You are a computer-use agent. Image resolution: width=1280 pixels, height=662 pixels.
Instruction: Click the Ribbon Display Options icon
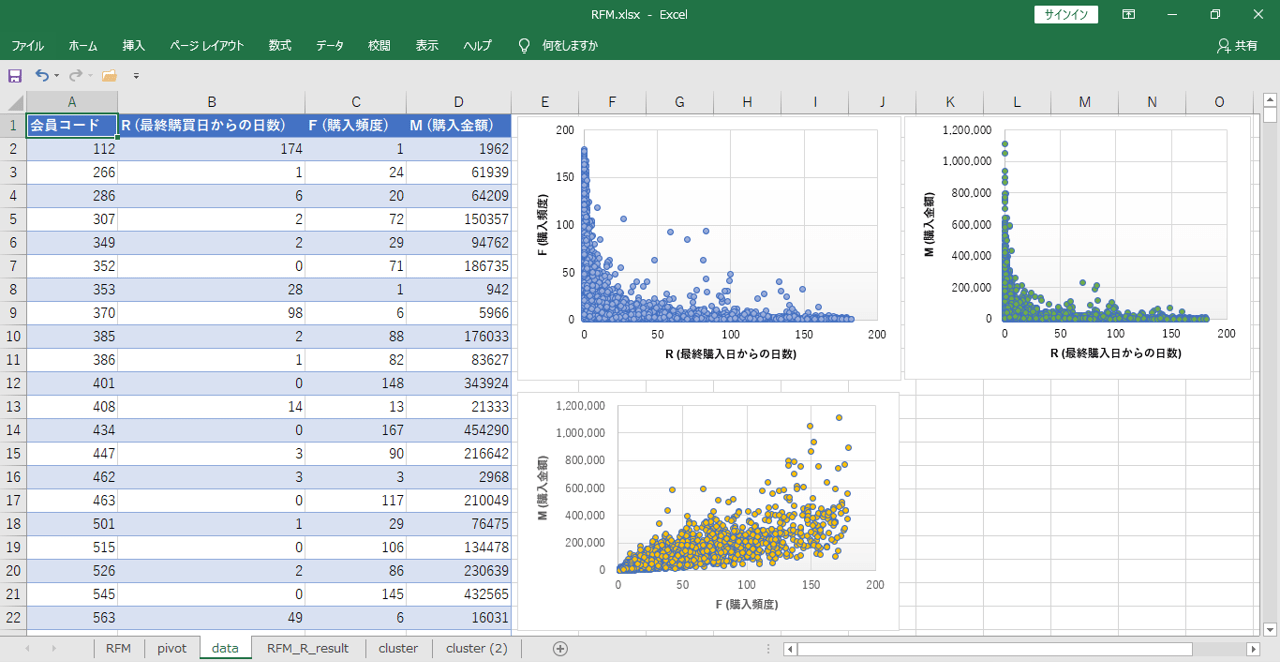pos(1128,14)
